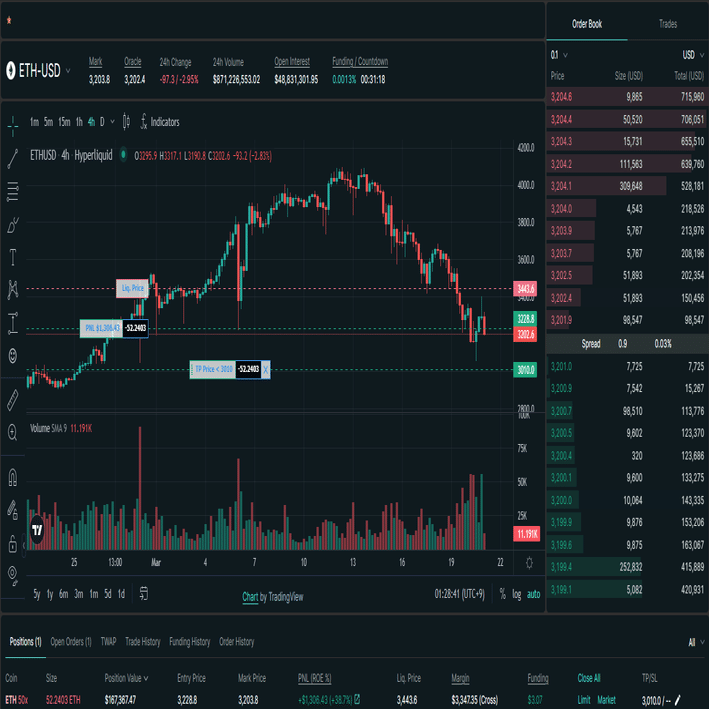Open the USD size unit dropdown
Screen dimensions: 709x709
[x=693, y=55]
